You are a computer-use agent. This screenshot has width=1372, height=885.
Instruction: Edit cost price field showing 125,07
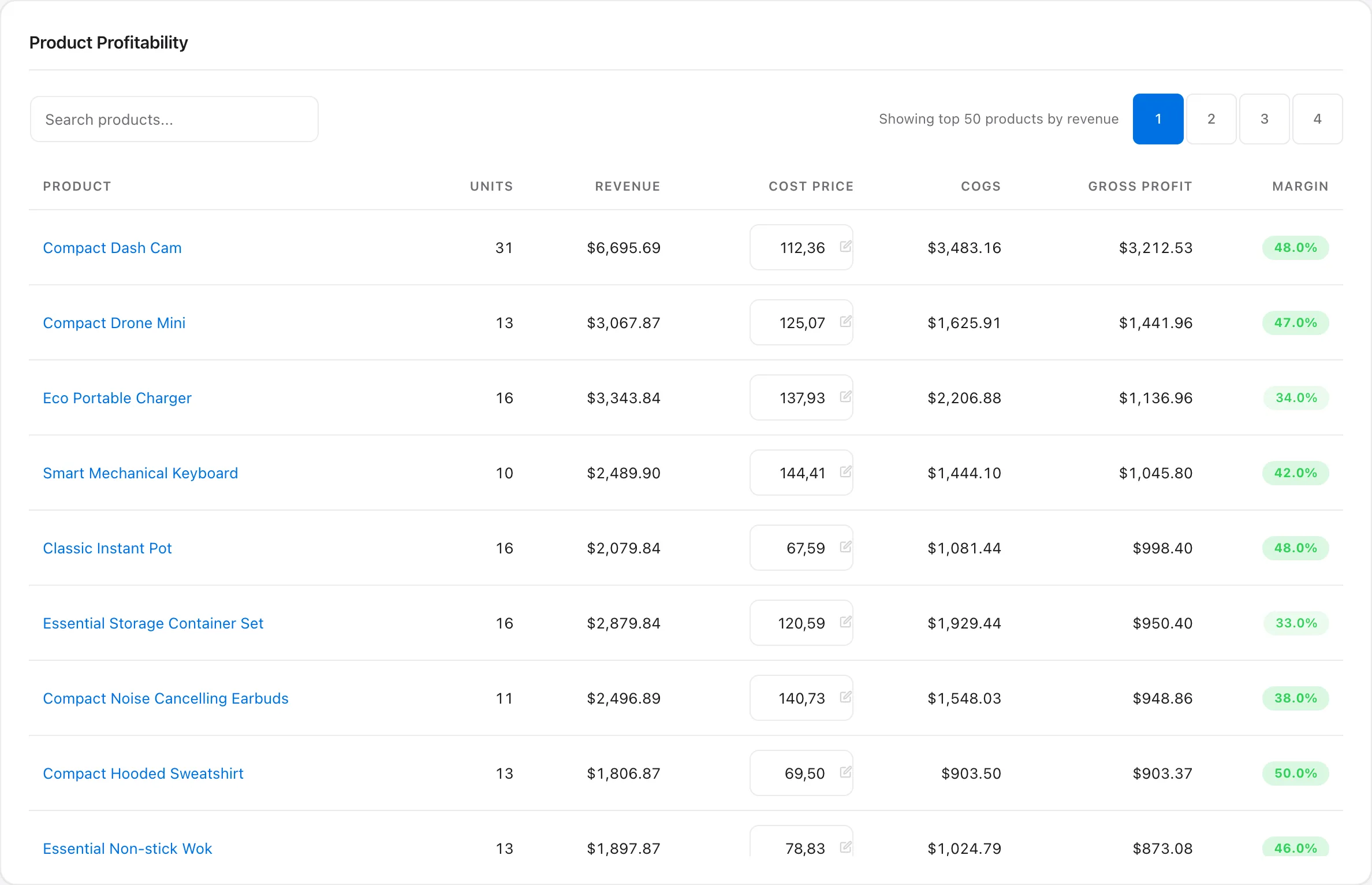801,322
